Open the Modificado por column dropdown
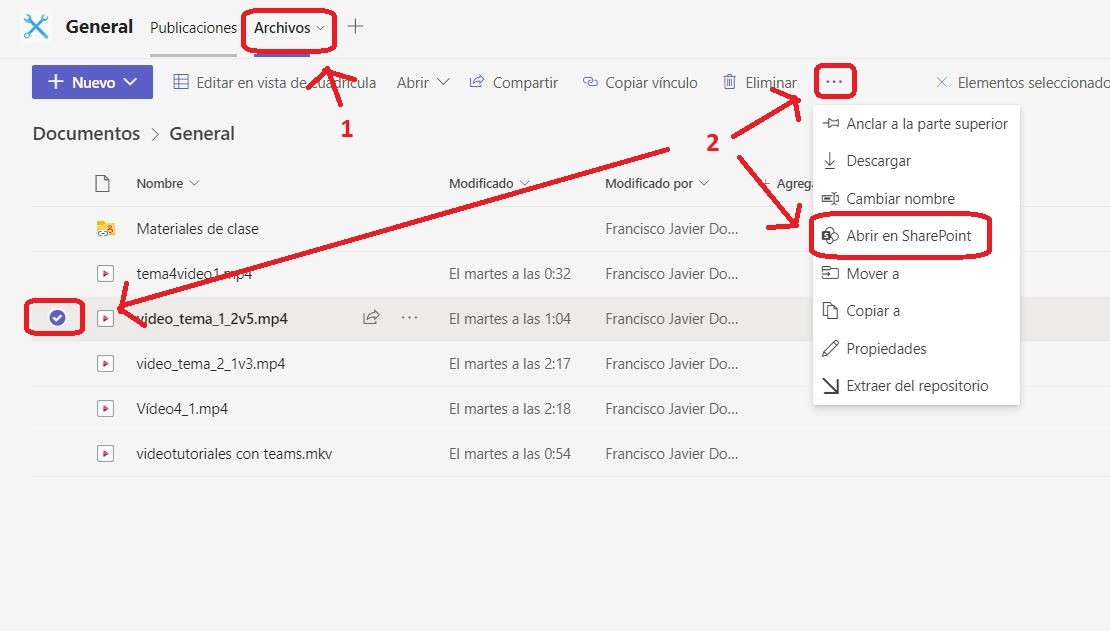Screen dimensions: 1110x631 704,183
